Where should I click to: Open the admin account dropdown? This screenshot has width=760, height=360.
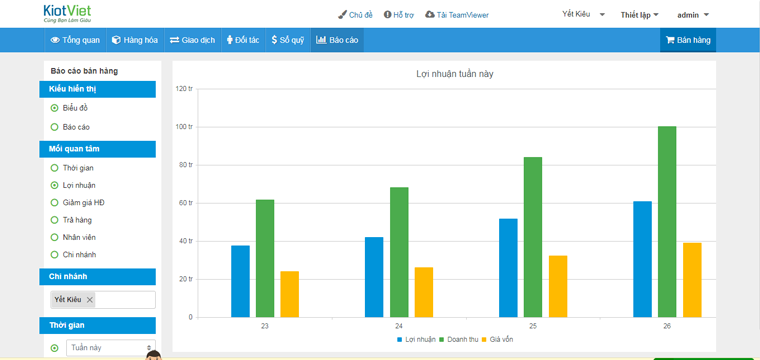pos(693,15)
